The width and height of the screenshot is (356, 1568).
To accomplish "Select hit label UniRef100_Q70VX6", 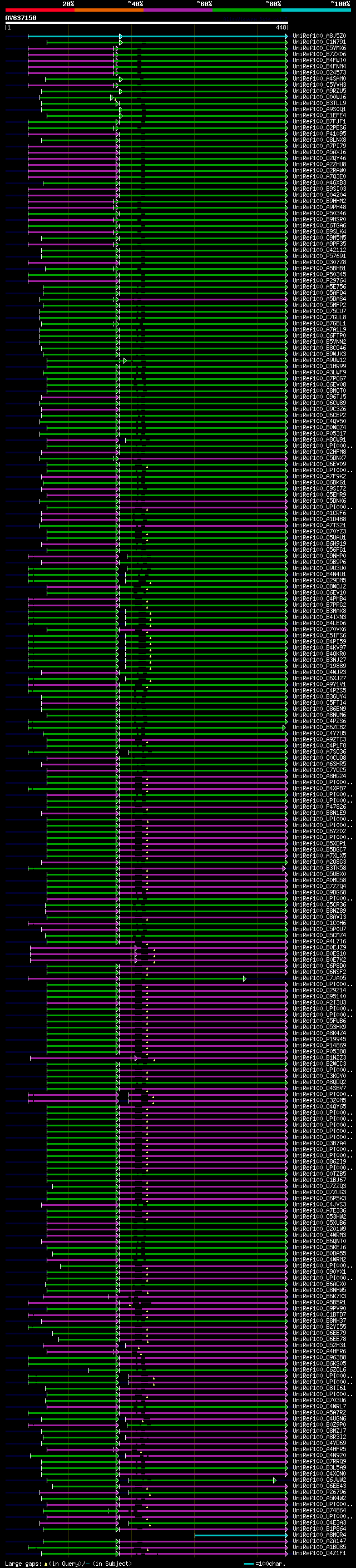I will pos(319,629).
